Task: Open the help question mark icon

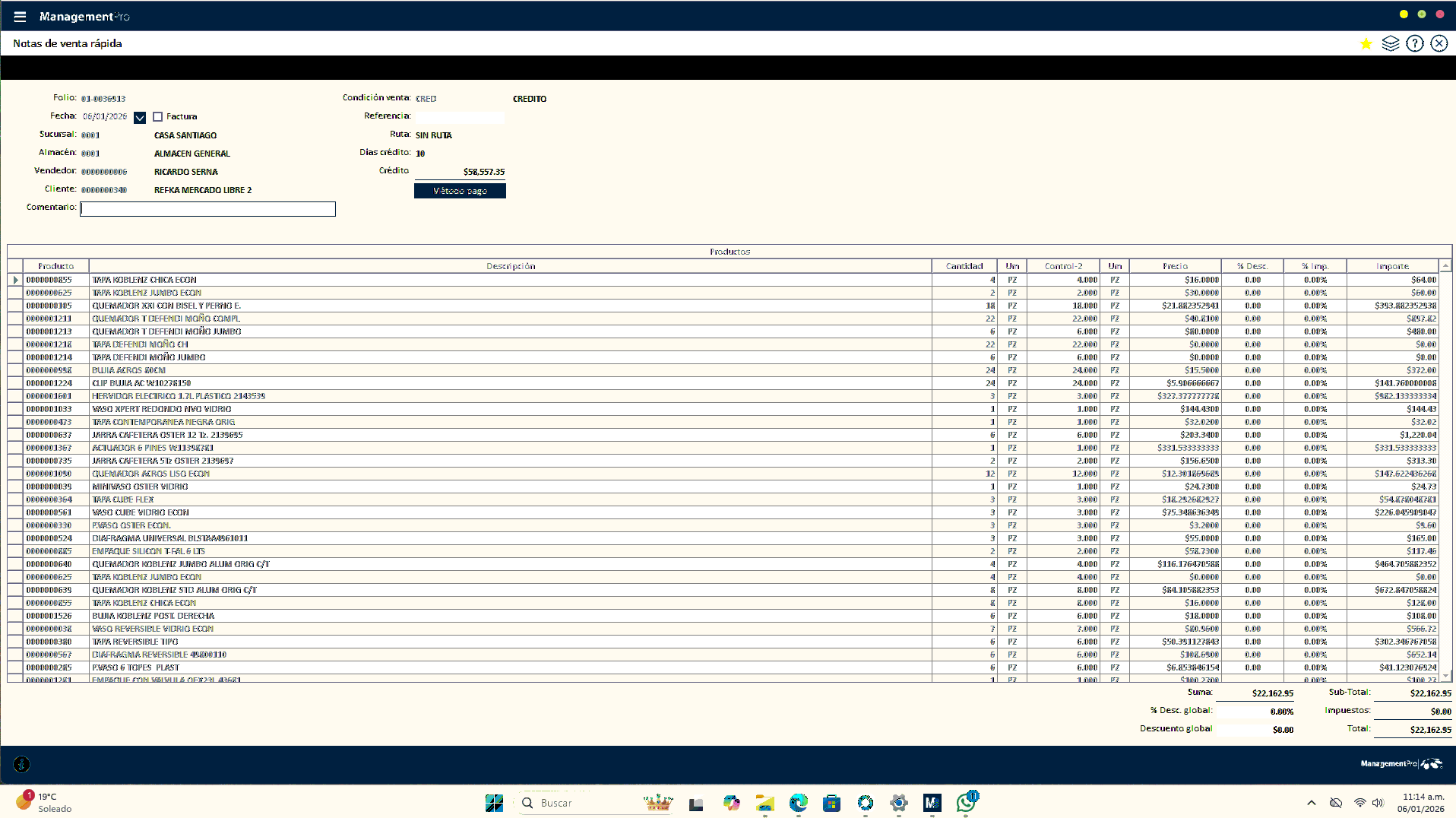Action: click(x=1414, y=44)
